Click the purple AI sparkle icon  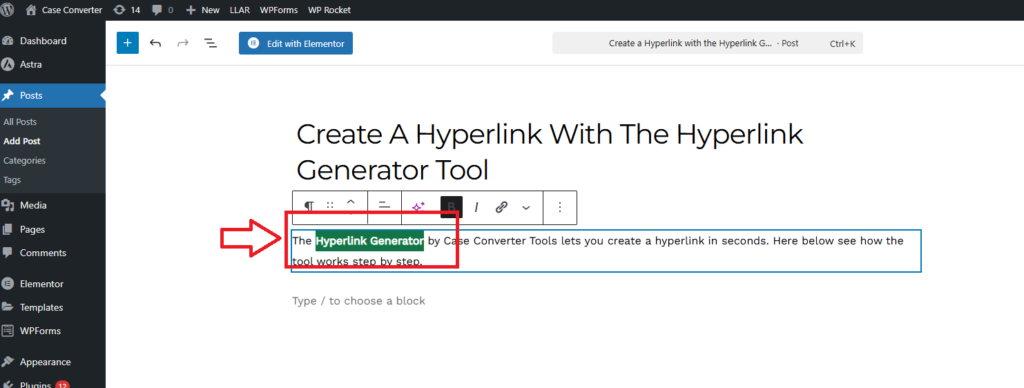418,207
